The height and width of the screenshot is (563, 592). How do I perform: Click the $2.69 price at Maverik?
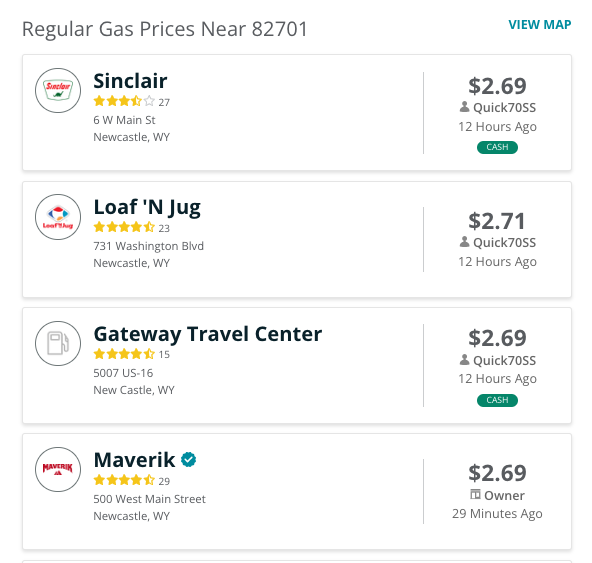point(497,473)
